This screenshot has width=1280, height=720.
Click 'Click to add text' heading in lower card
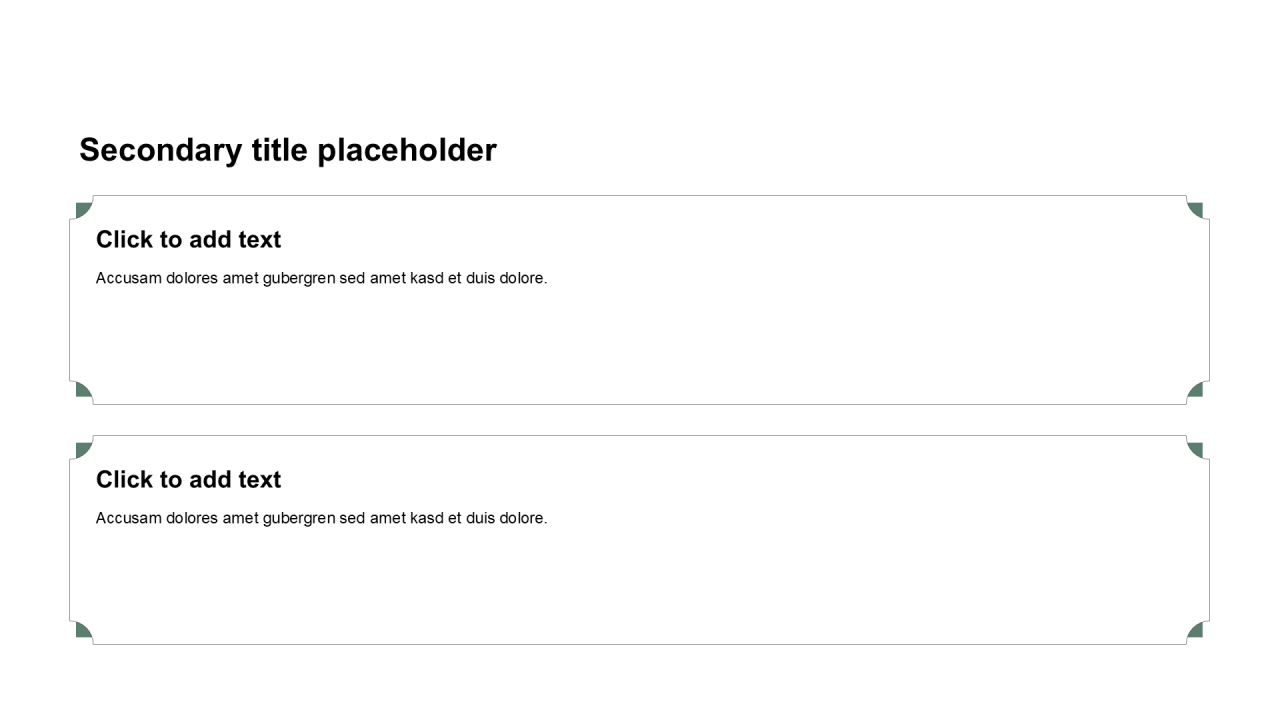(x=188, y=480)
